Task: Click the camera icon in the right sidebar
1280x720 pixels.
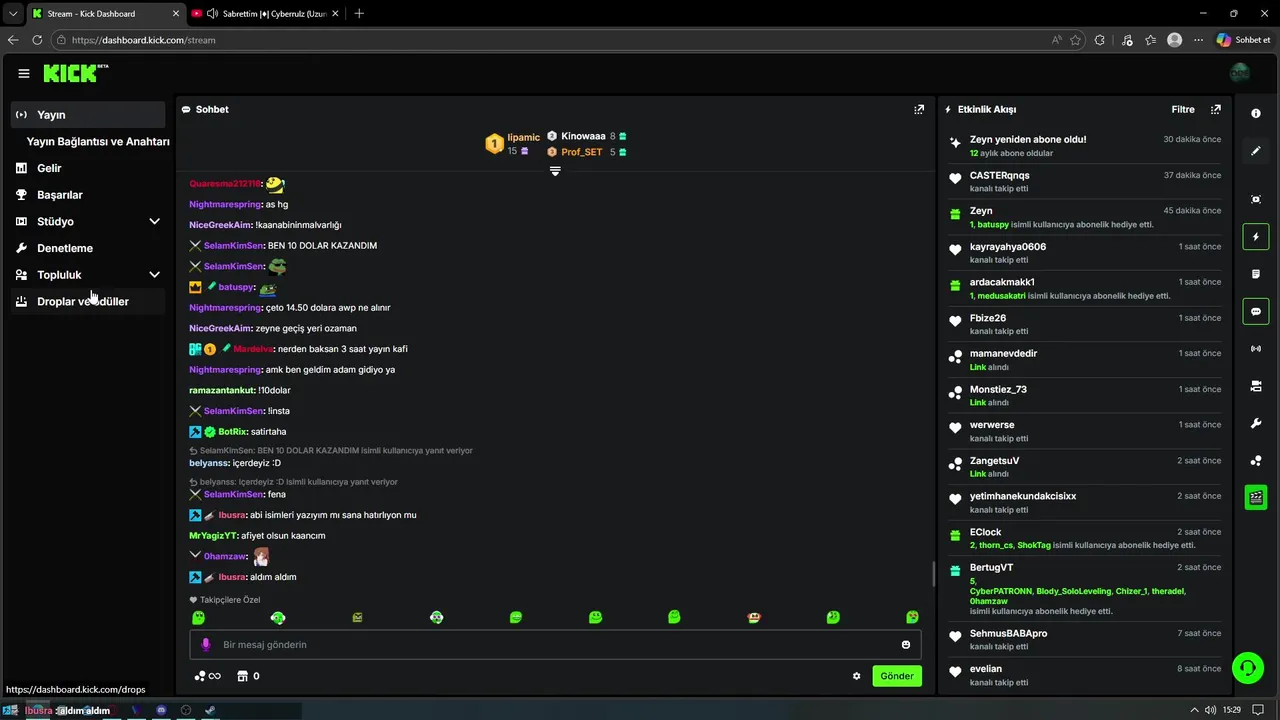Action: tap(1256, 386)
